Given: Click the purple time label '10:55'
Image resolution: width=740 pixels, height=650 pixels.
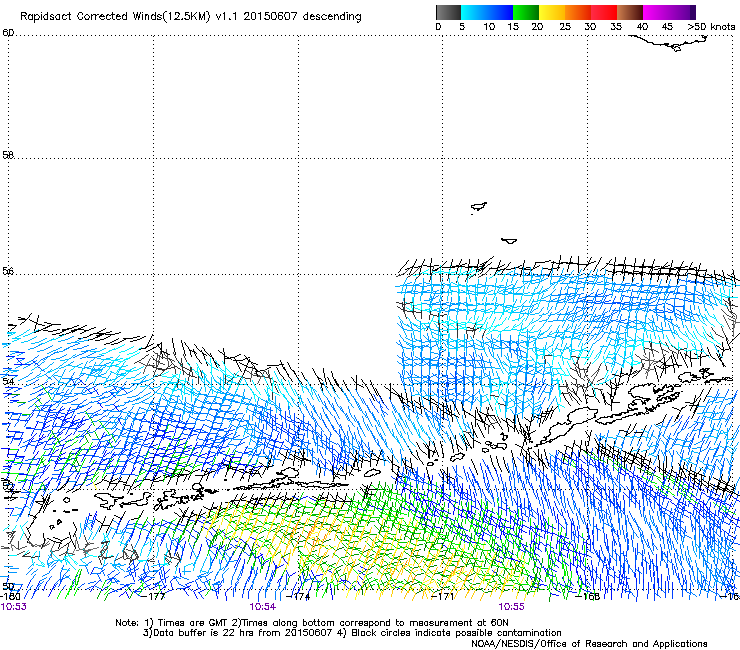Looking at the screenshot, I should (512, 607).
